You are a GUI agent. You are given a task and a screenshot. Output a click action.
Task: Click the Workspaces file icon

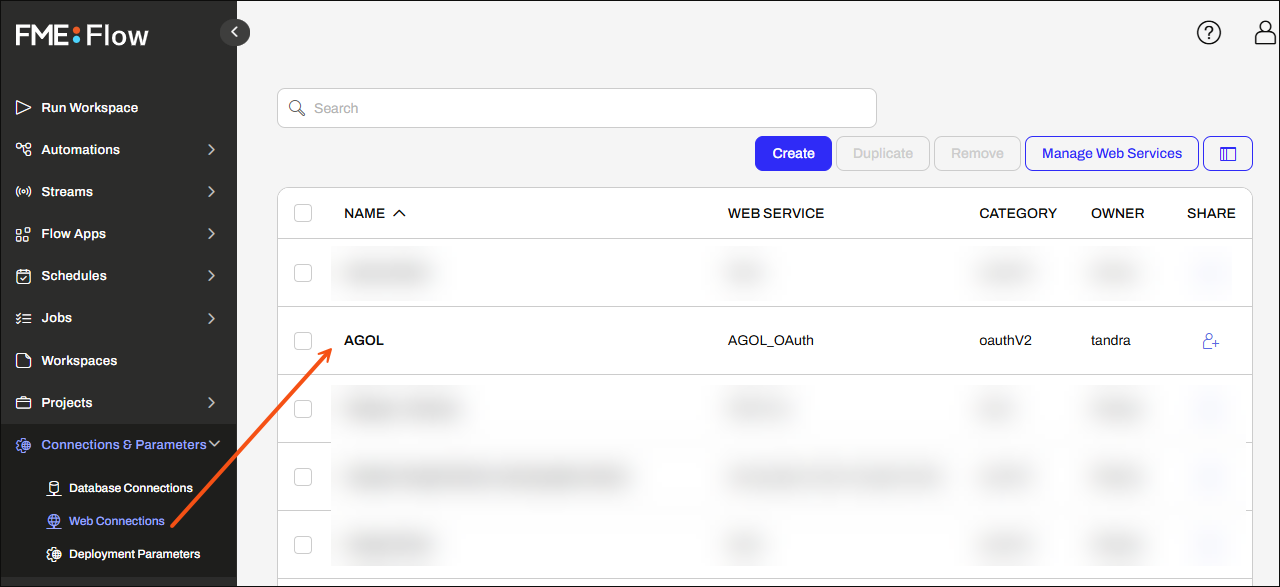tap(23, 360)
